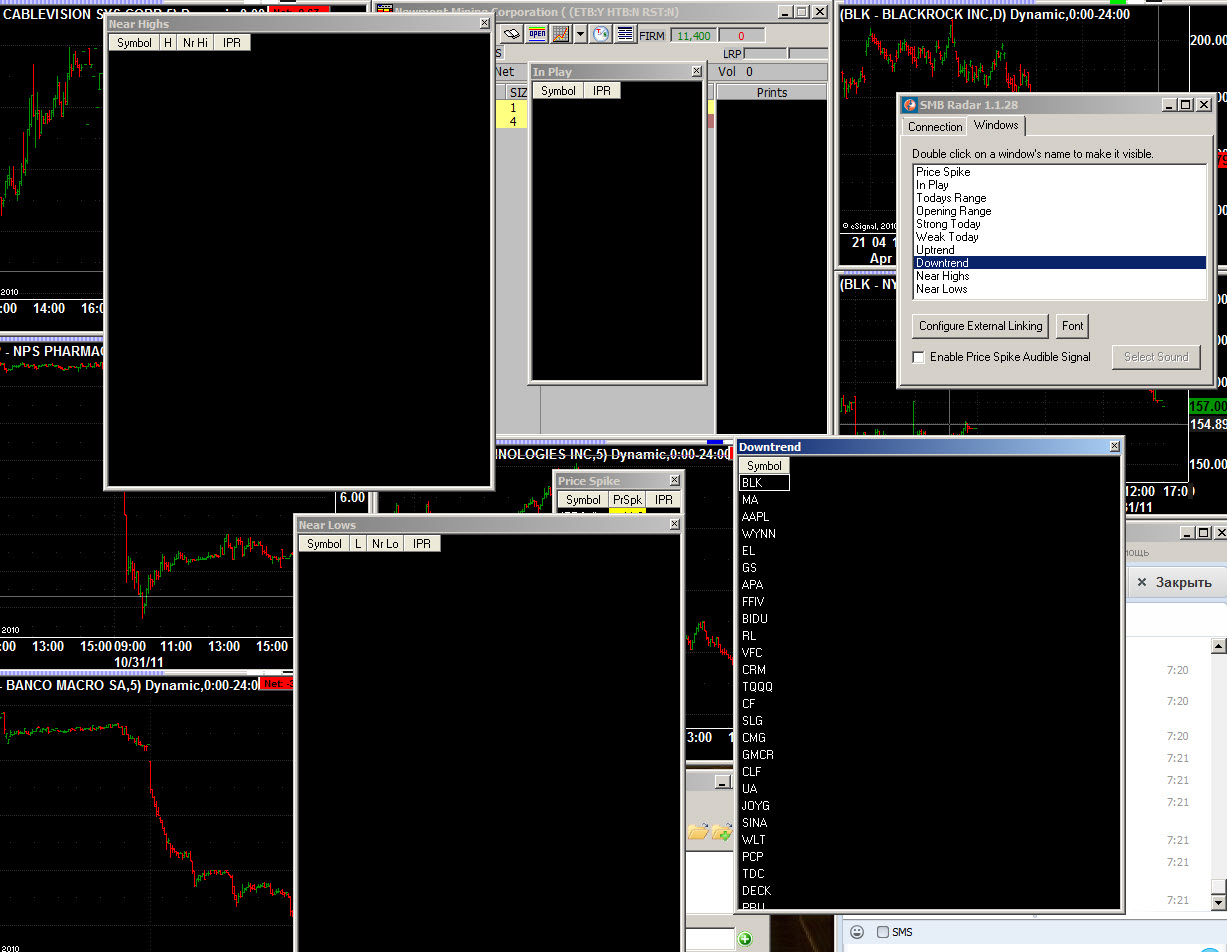Minimize the Newmont Mining Corporation window

pos(785,12)
